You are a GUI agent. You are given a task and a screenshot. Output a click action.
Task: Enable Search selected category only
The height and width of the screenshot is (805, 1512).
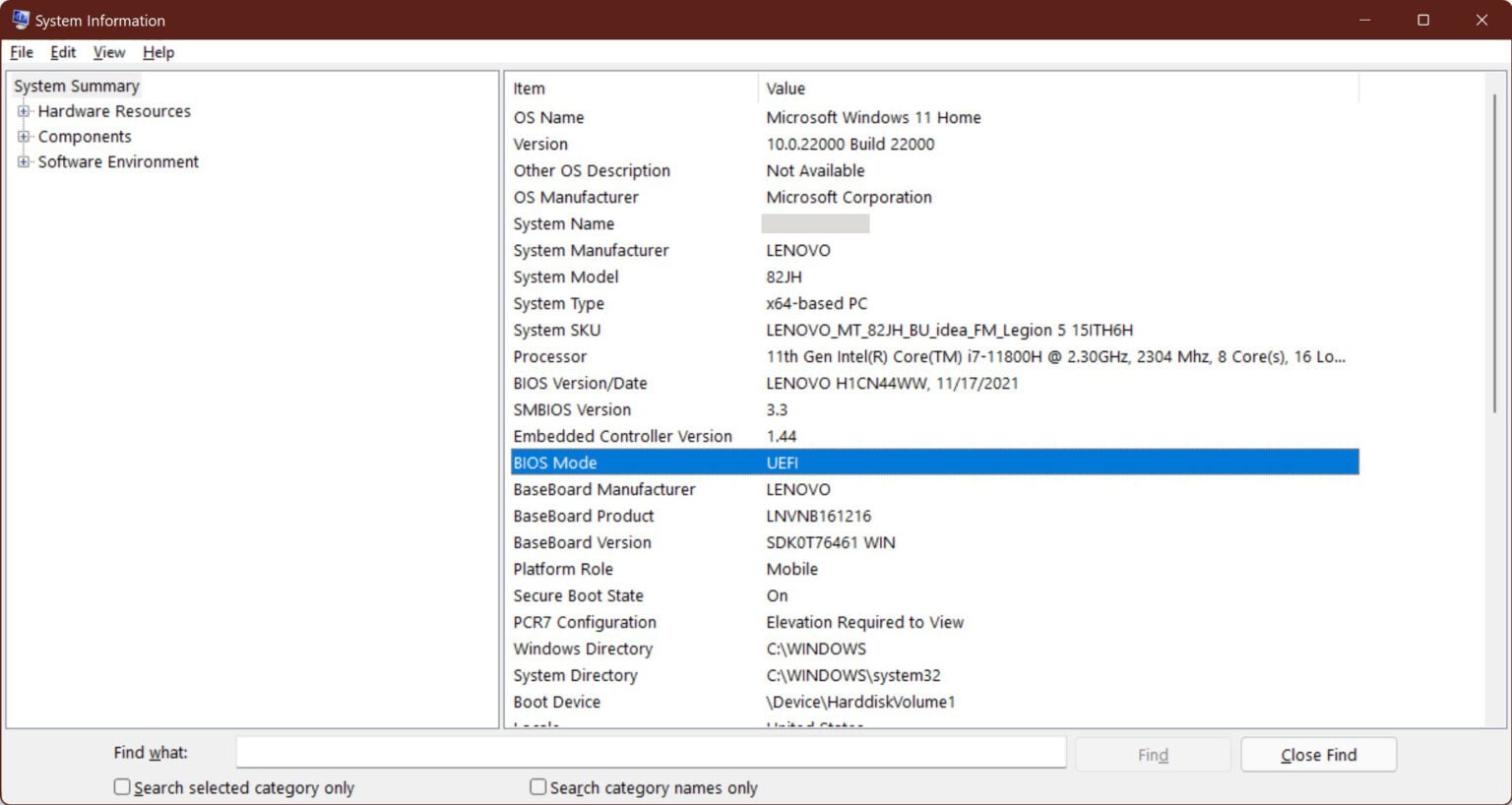[x=121, y=786]
